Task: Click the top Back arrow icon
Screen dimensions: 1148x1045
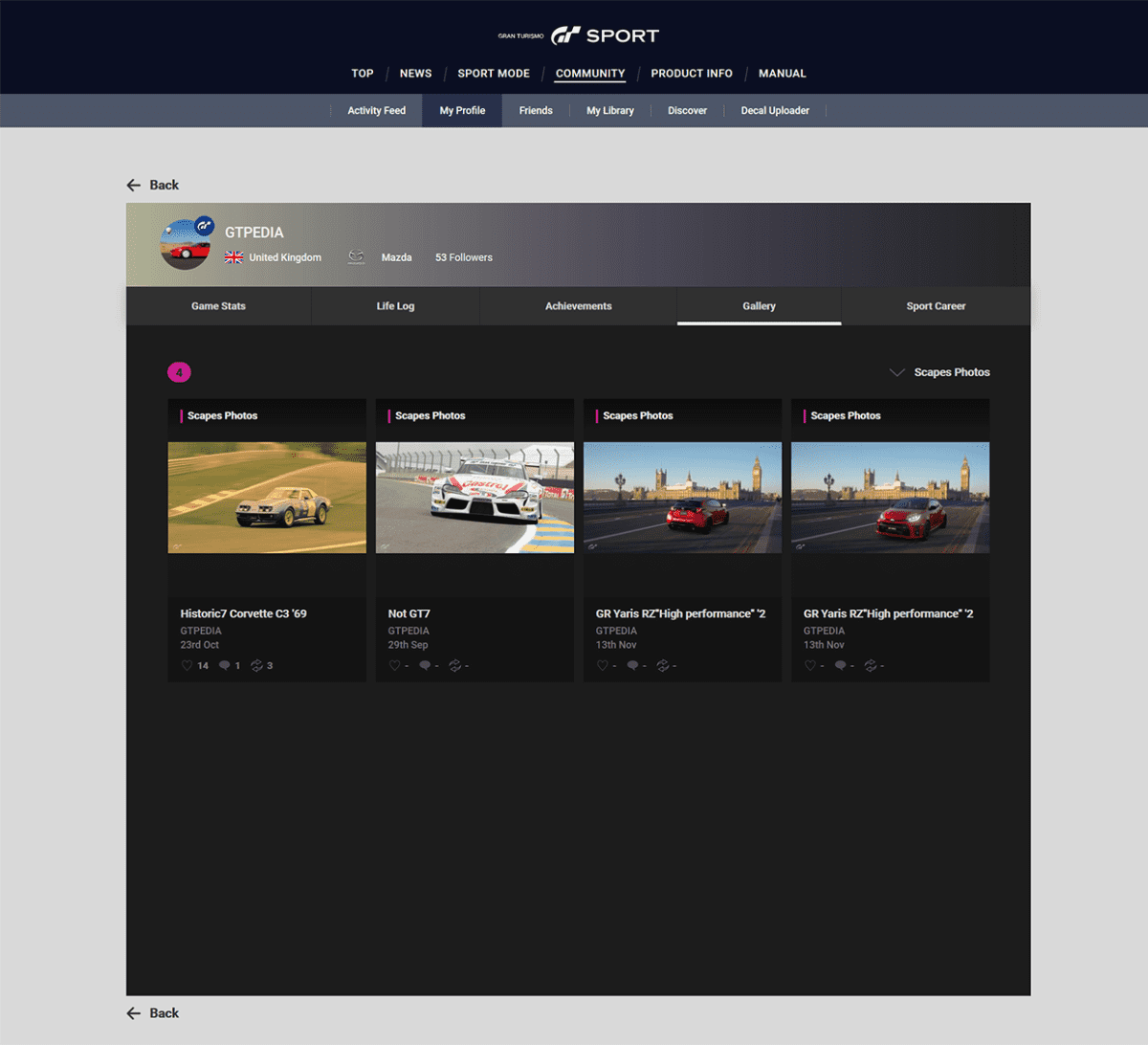Action: click(134, 185)
